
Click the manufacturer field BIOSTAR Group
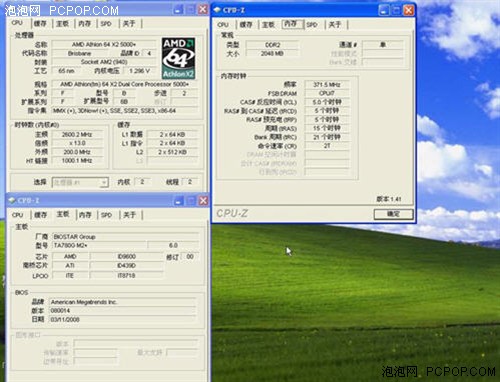126,237
